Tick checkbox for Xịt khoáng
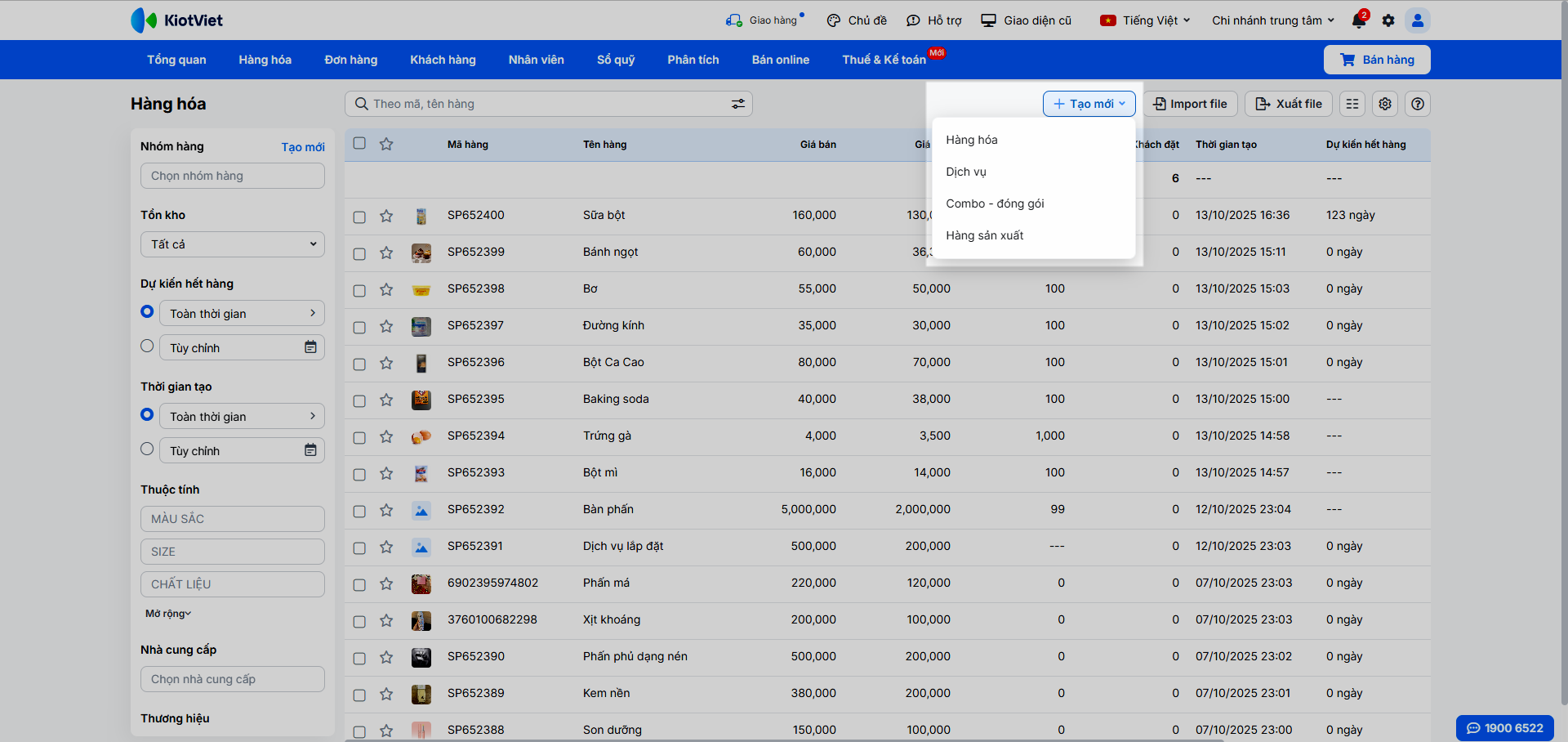Image resolution: width=1568 pixels, height=742 pixels. [359, 621]
